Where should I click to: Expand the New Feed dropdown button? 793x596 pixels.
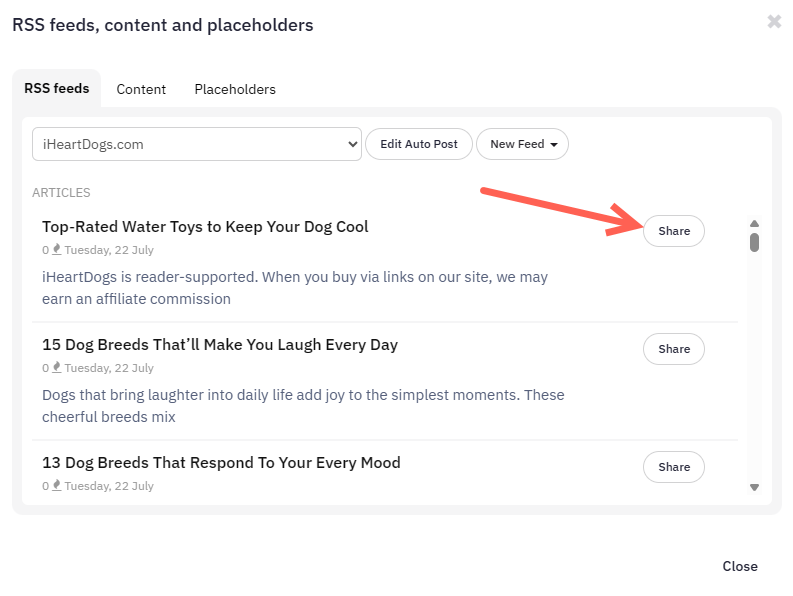coord(522,144)
